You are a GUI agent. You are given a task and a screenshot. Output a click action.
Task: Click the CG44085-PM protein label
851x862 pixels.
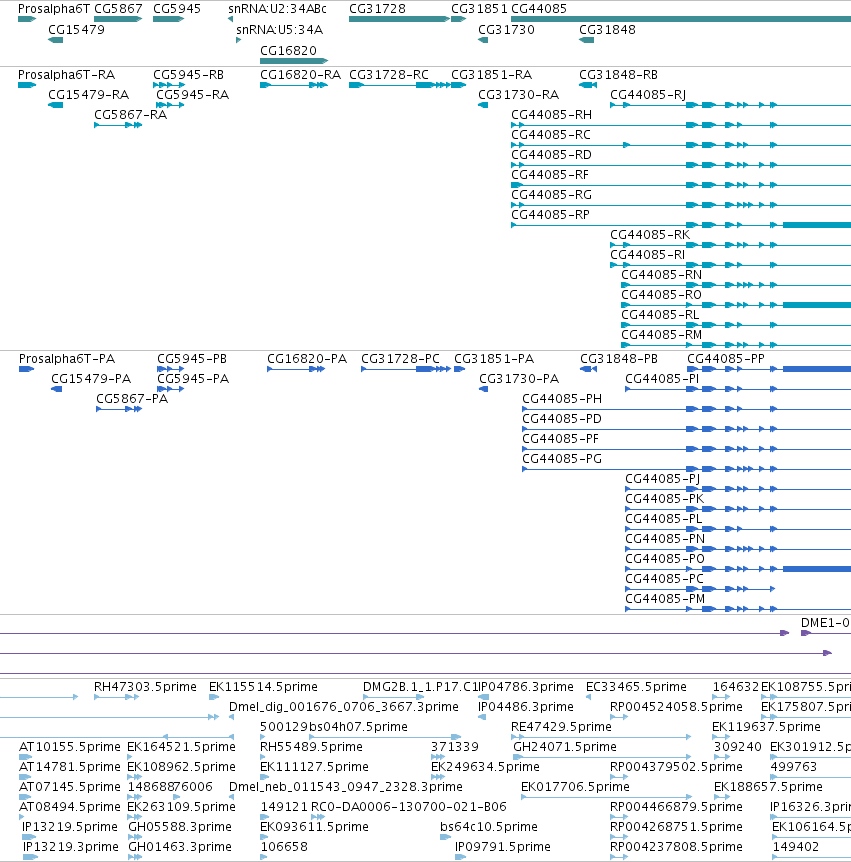(665, 599)
